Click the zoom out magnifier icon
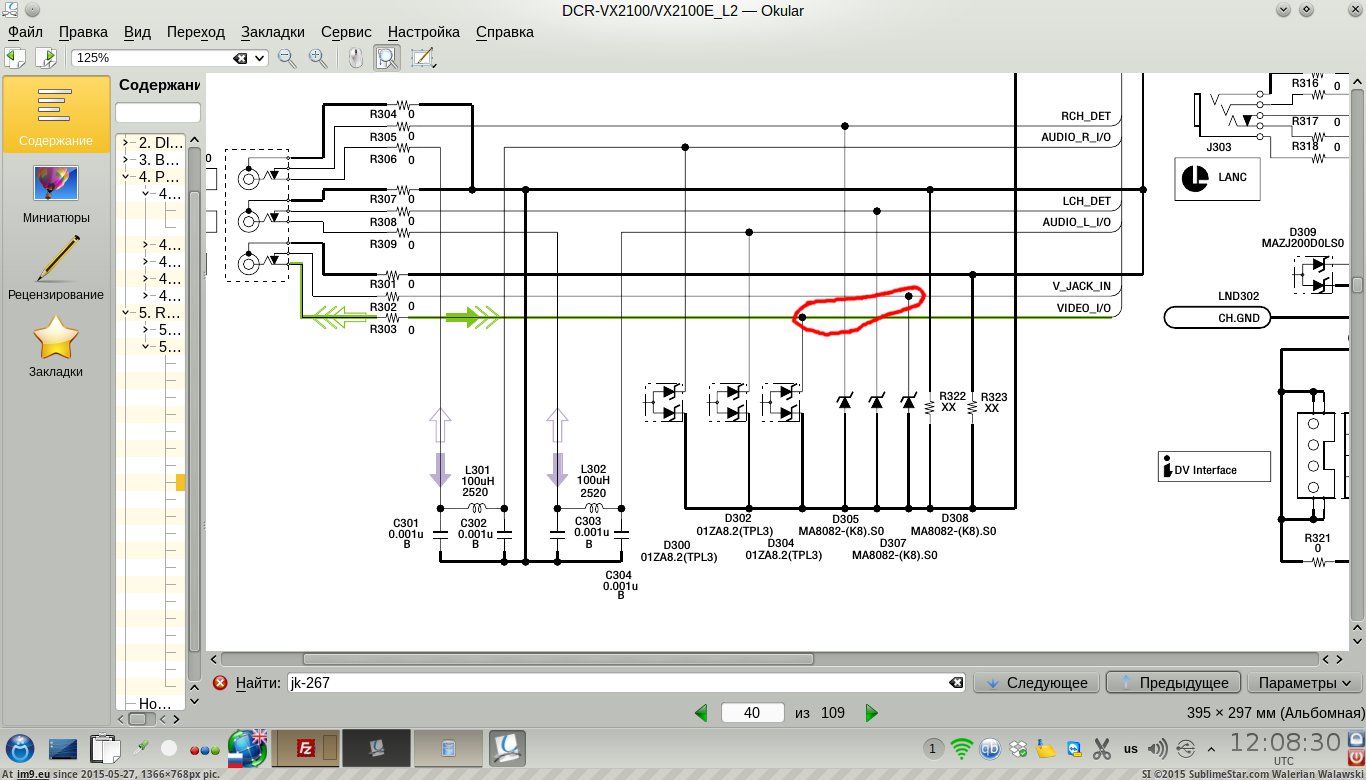 [x=287, y=58]
